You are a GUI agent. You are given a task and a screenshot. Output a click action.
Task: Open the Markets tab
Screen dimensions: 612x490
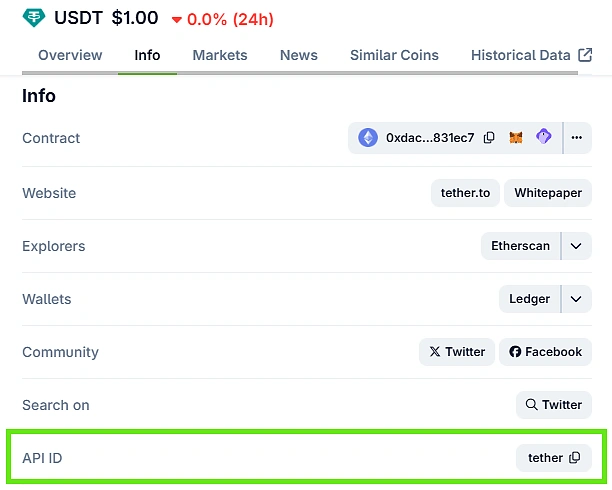pos(220,55)
